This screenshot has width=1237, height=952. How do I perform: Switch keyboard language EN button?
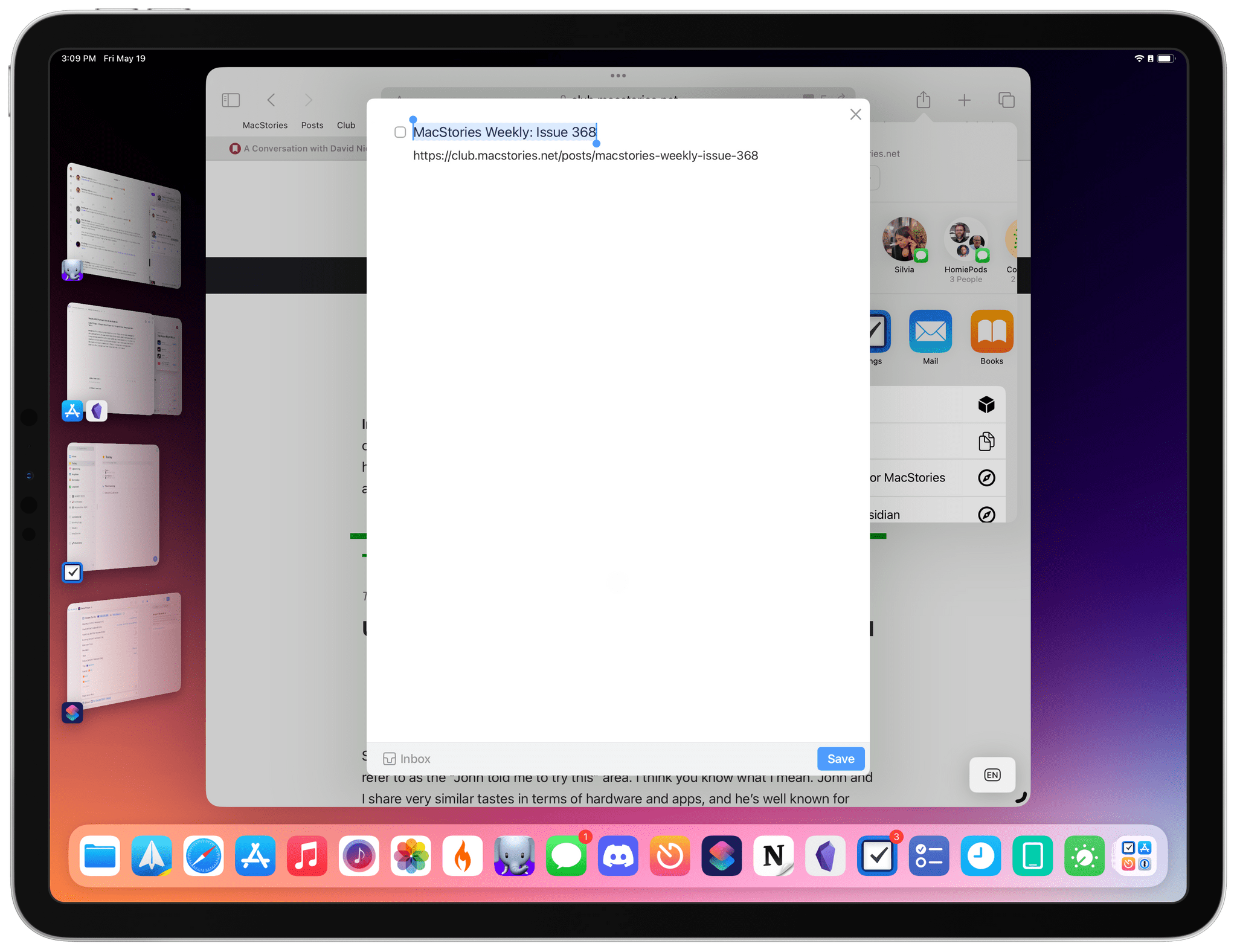[992, 774]
